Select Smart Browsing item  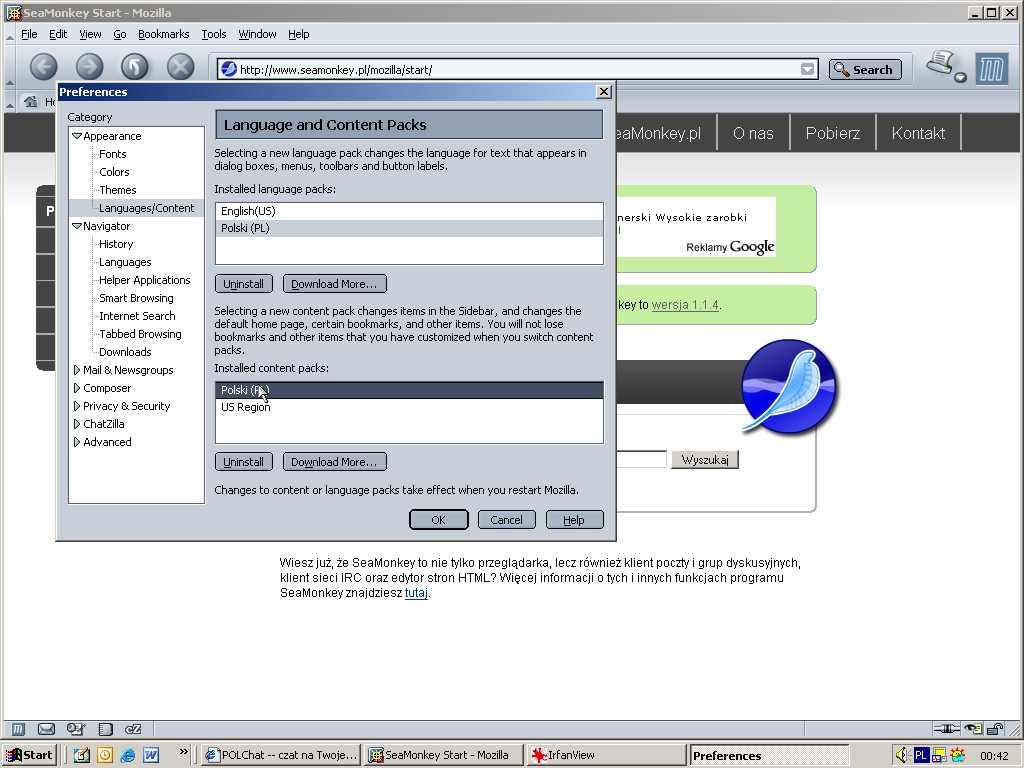tap(136, 298)
